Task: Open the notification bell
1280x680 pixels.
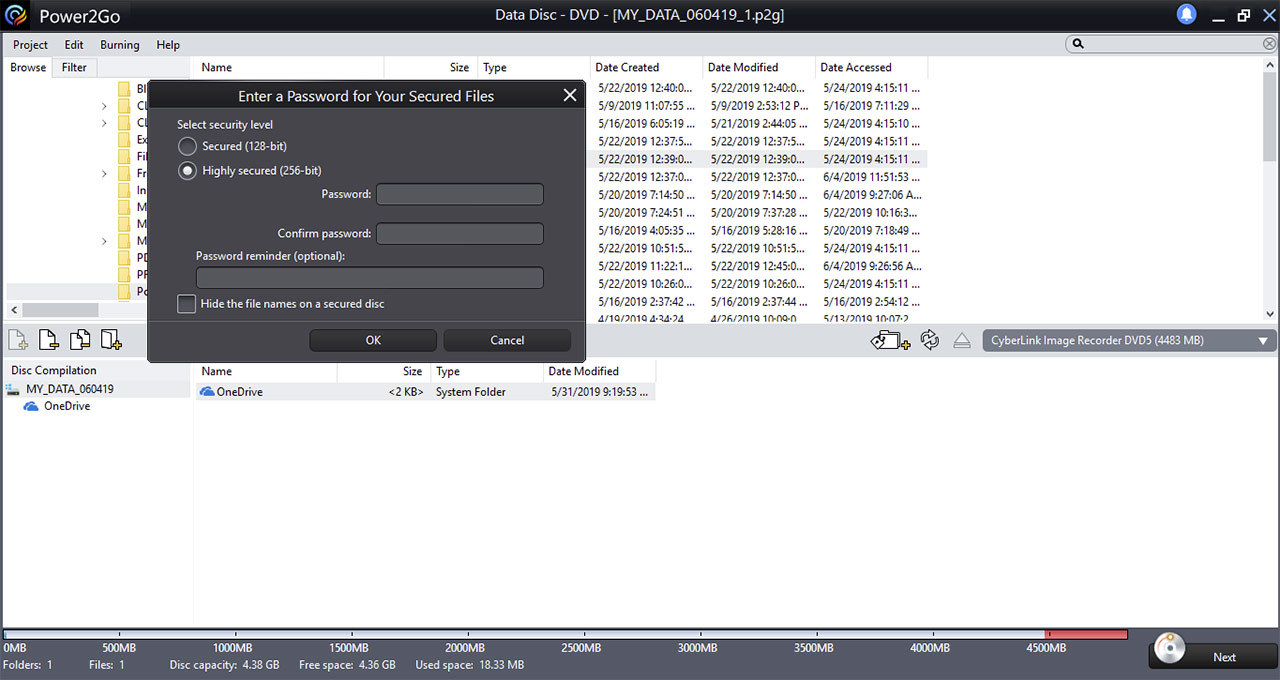Action: point(1186,14)
